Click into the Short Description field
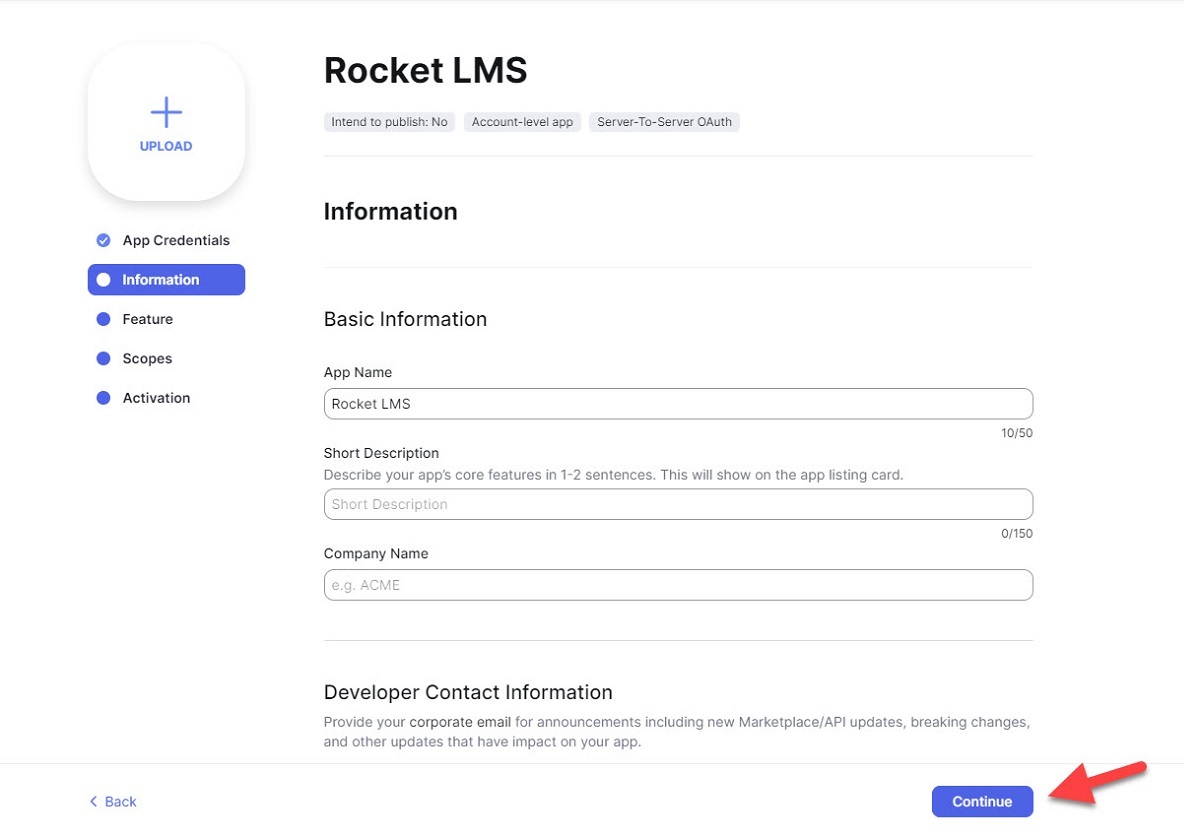Viewport: 1184px width, 837px height. [677, 504]
